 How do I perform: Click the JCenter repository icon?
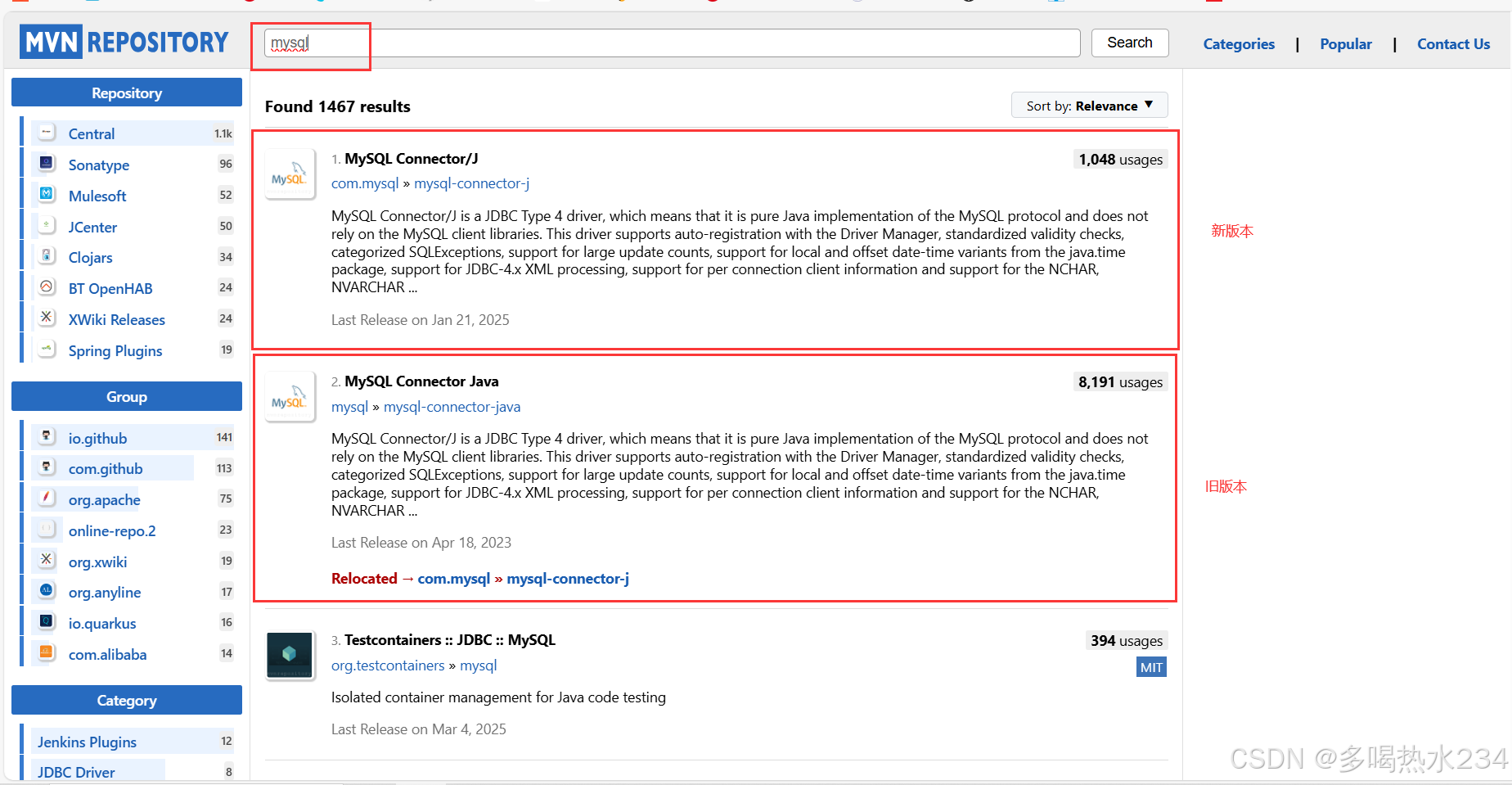click(x=47, y=226)
